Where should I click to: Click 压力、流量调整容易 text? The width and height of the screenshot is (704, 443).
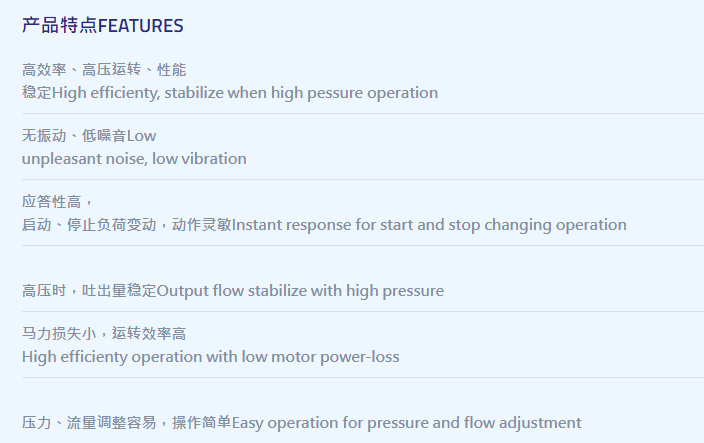(x=89, y=423)
